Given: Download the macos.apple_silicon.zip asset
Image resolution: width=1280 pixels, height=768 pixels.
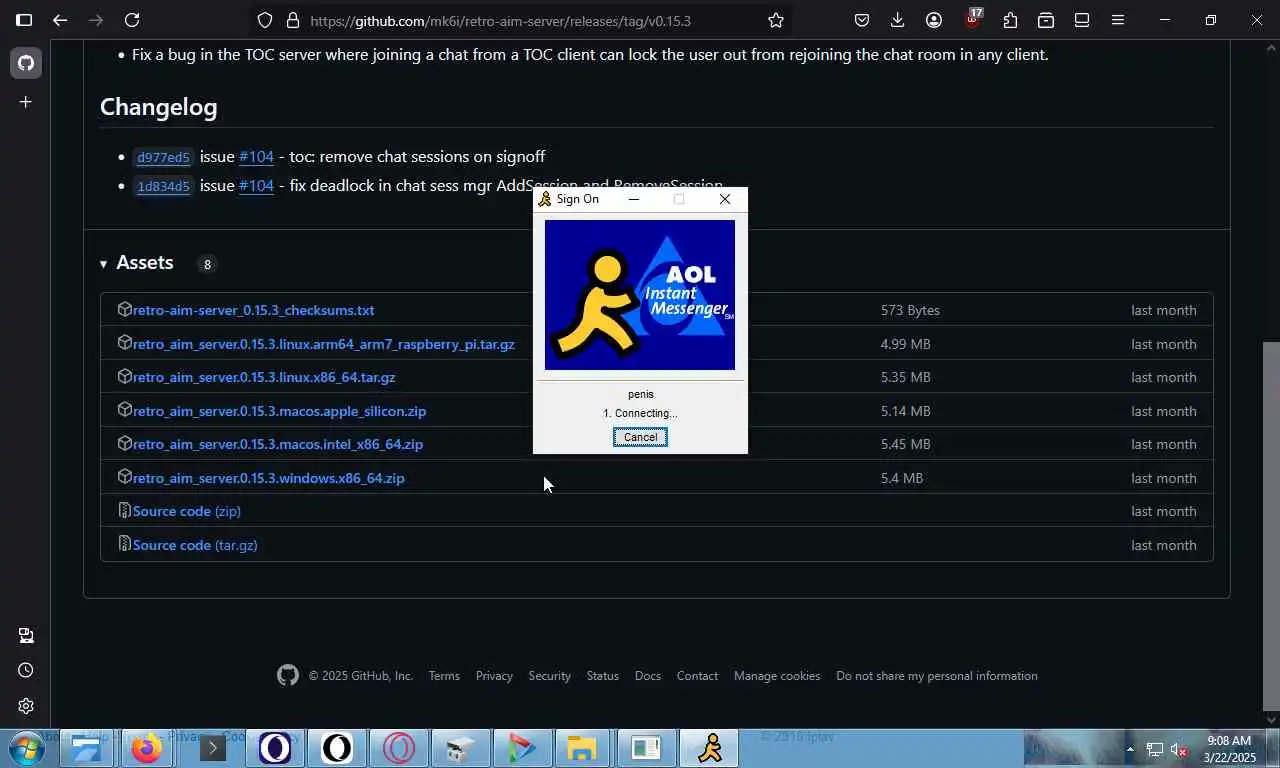Looking at the screenshot, I should click(x=279, y=411).
